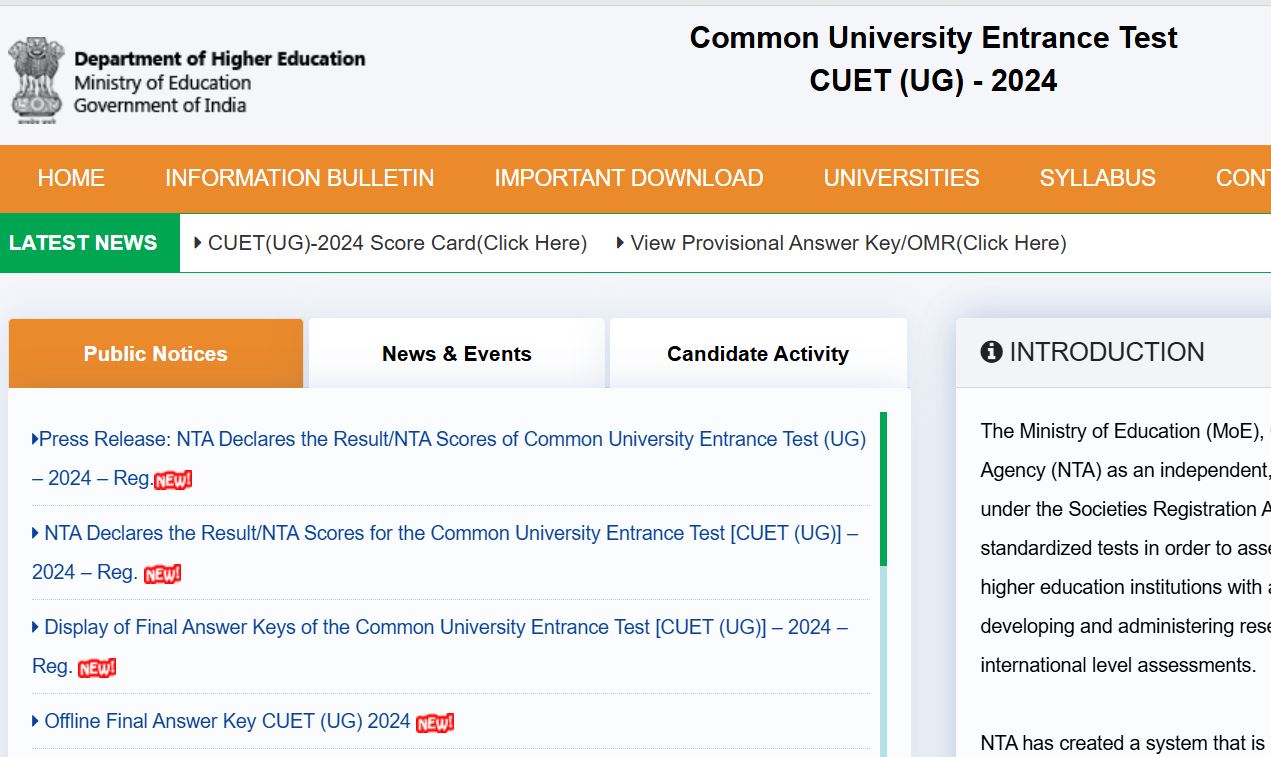
Task: Open the SYLLABUS menu item
Action: pyautogui.click(x=1097, y=178)
